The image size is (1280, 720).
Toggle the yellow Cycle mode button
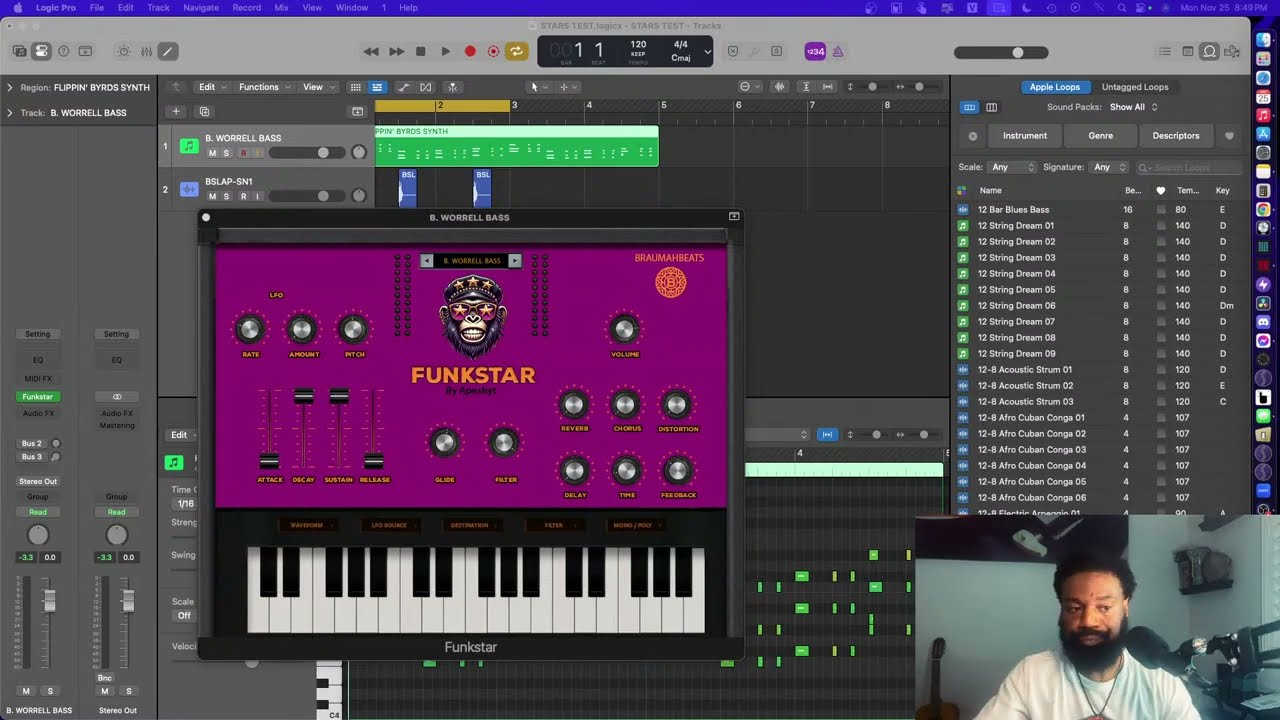pos(516,51)
